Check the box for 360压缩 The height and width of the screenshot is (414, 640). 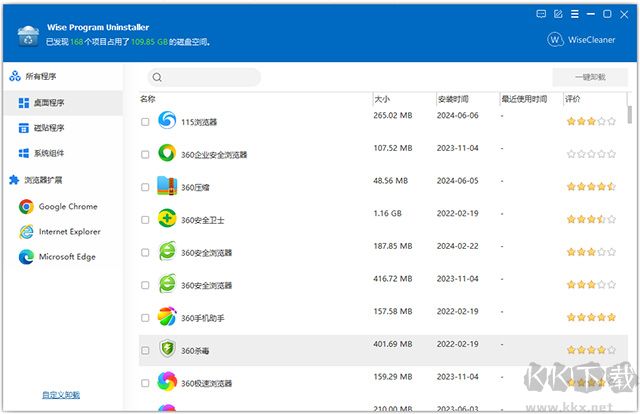[x=145, y=187]
